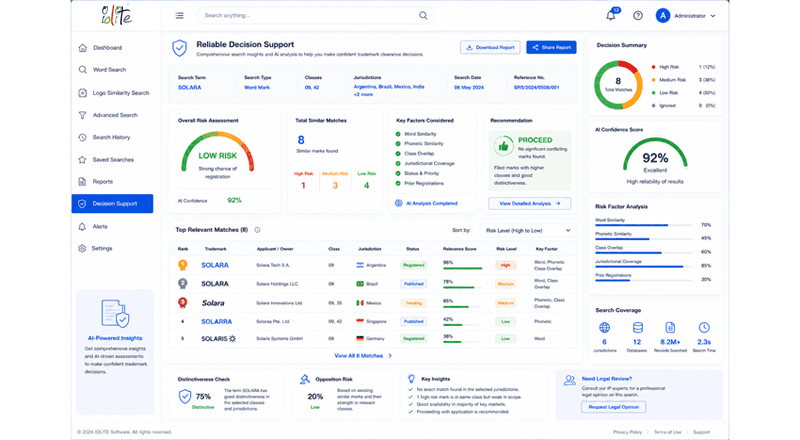Click the Dashboard home icon
800x440 pixels.
(x=83, y=48)
